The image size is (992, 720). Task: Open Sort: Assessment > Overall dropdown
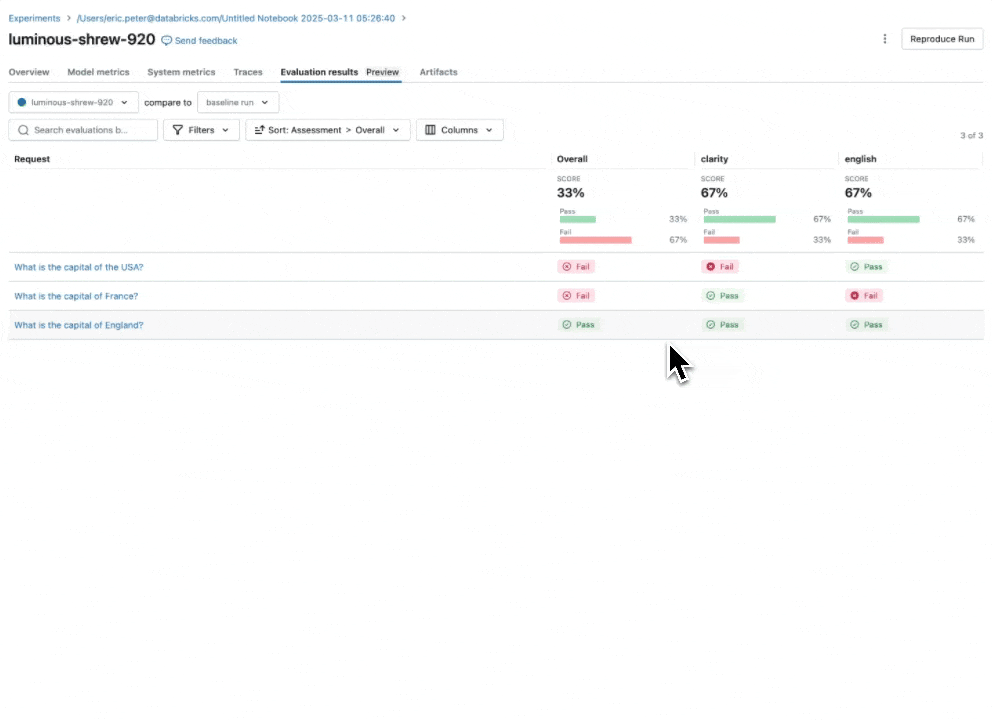[x=328, y=130]
